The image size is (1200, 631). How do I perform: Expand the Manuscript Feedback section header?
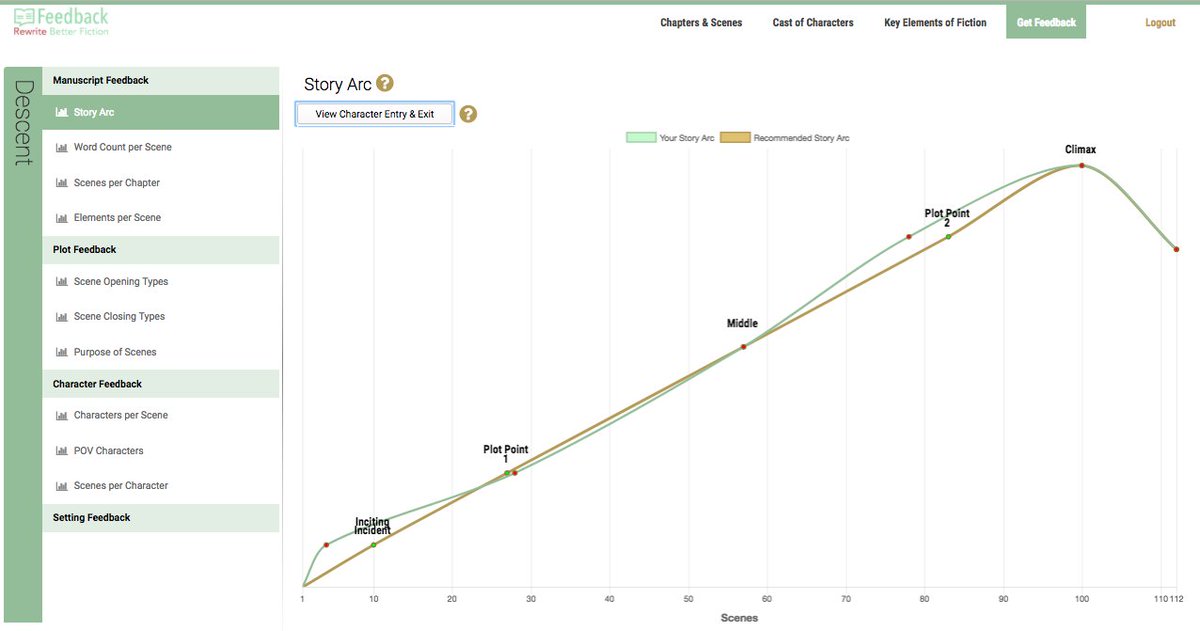point(161,80)
